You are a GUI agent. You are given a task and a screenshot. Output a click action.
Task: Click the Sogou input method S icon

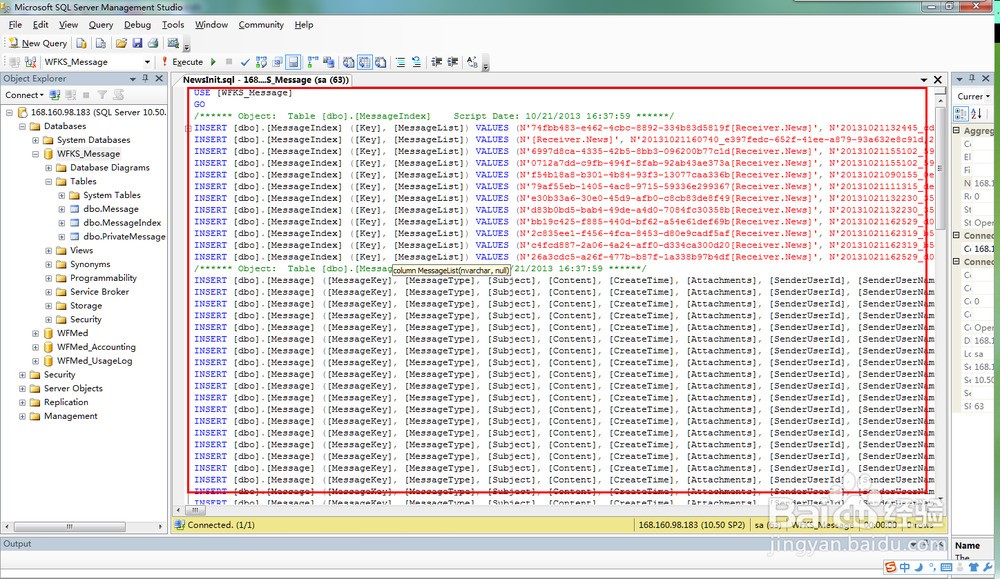890,567
